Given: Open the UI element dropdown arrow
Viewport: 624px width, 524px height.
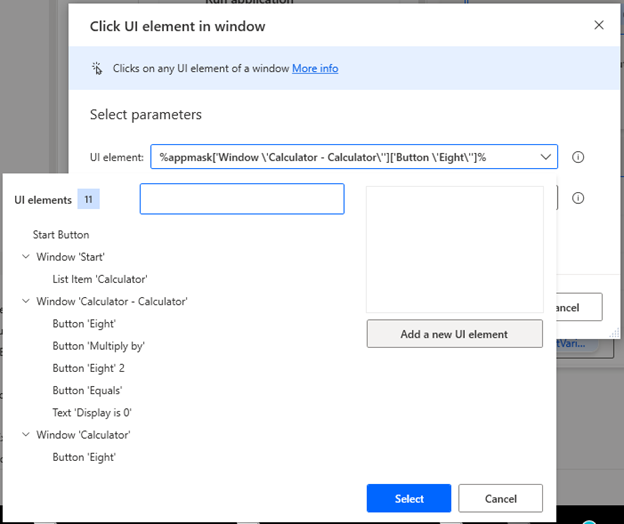Looking at the screenshot, I should point(546,157).
